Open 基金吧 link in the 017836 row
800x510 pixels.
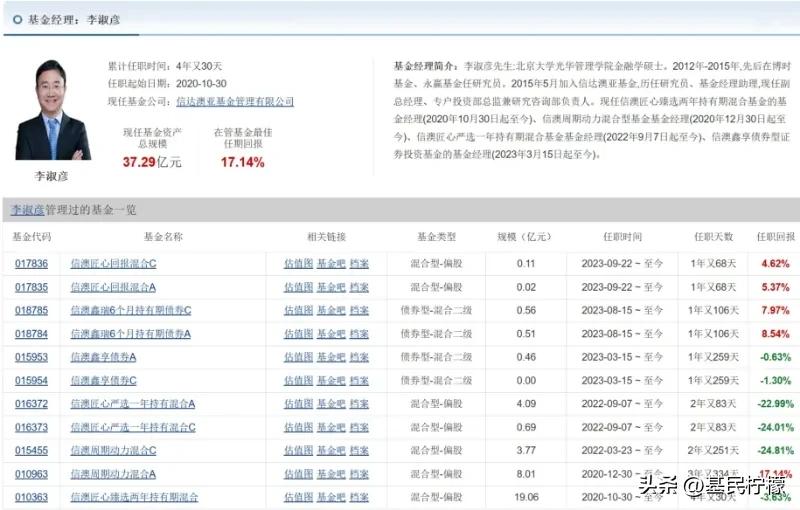[x=331, y=264]
